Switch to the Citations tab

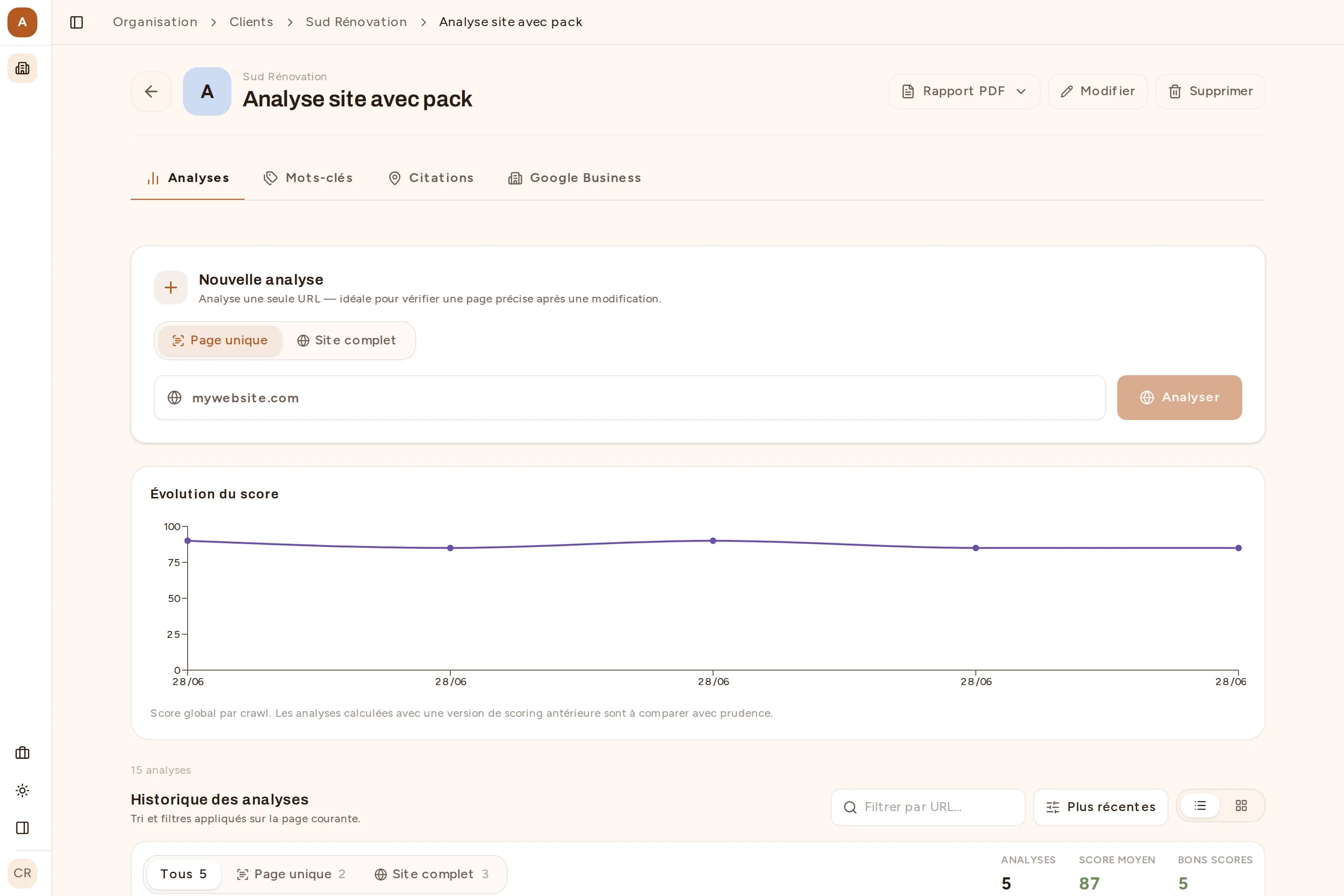(431, 178)
